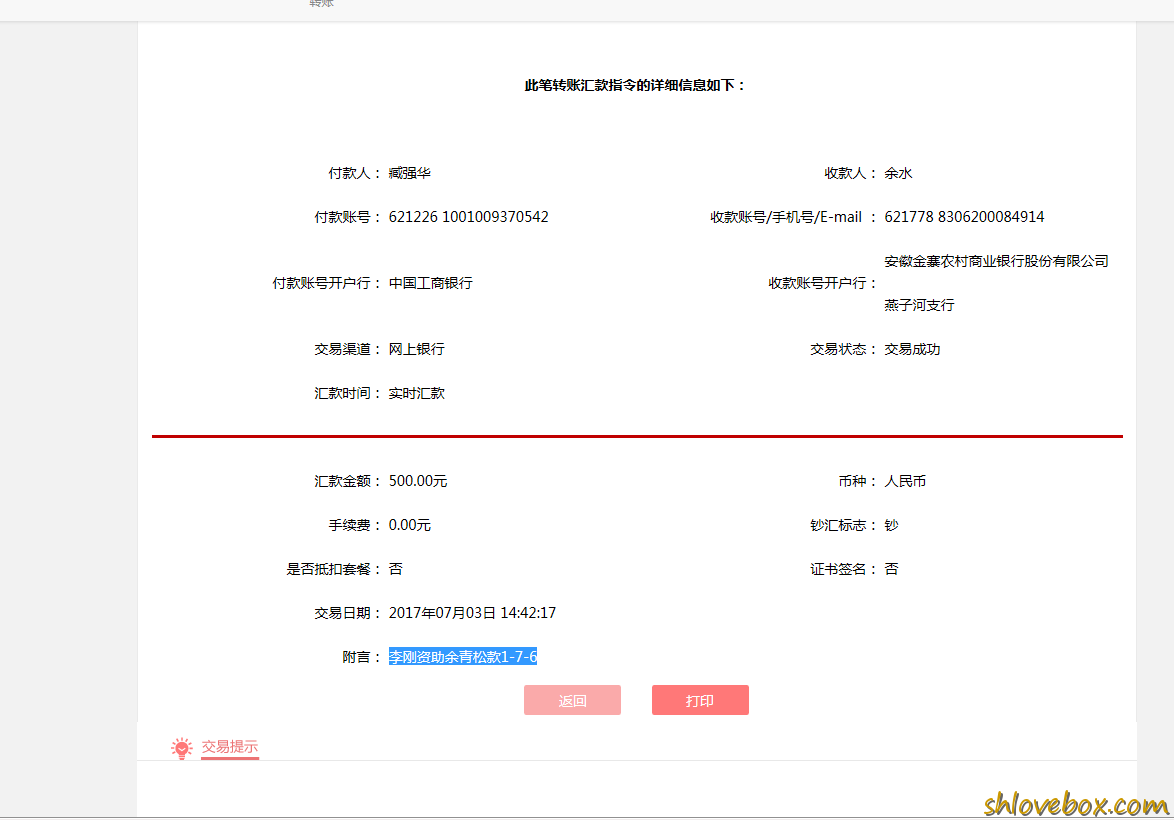Click the 汇款金额 label

[347, 481]
